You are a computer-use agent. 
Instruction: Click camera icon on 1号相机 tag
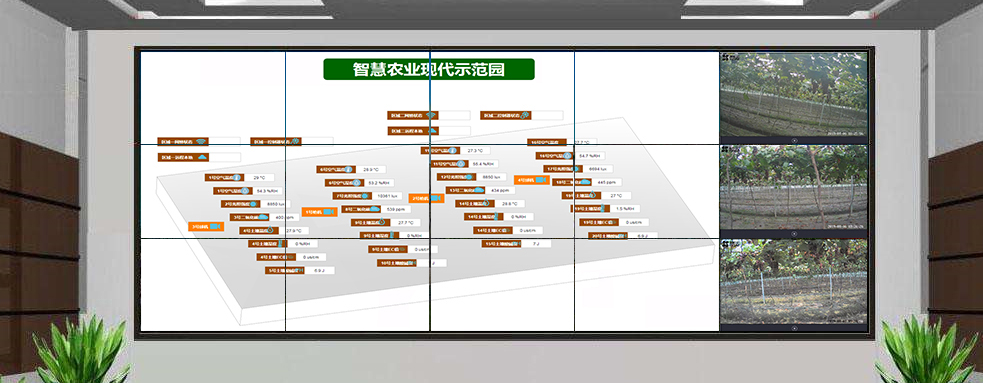(x=329, y=212)
